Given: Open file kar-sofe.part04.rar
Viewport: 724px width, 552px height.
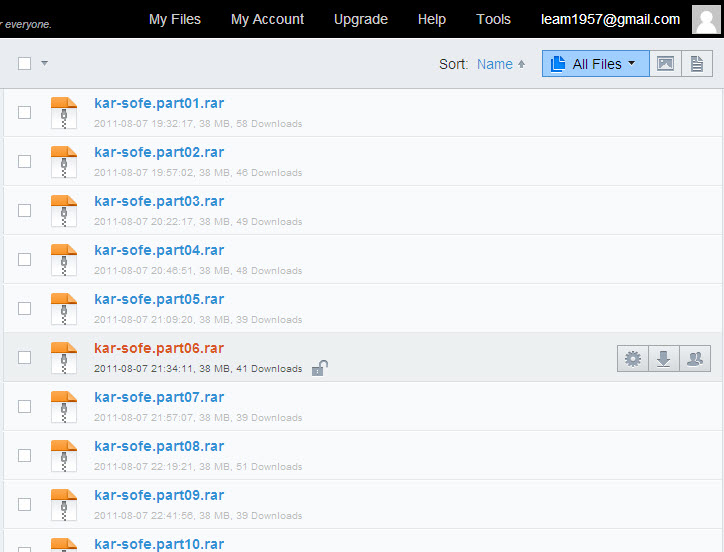Looking at the screenshot, I should (159, 250).
